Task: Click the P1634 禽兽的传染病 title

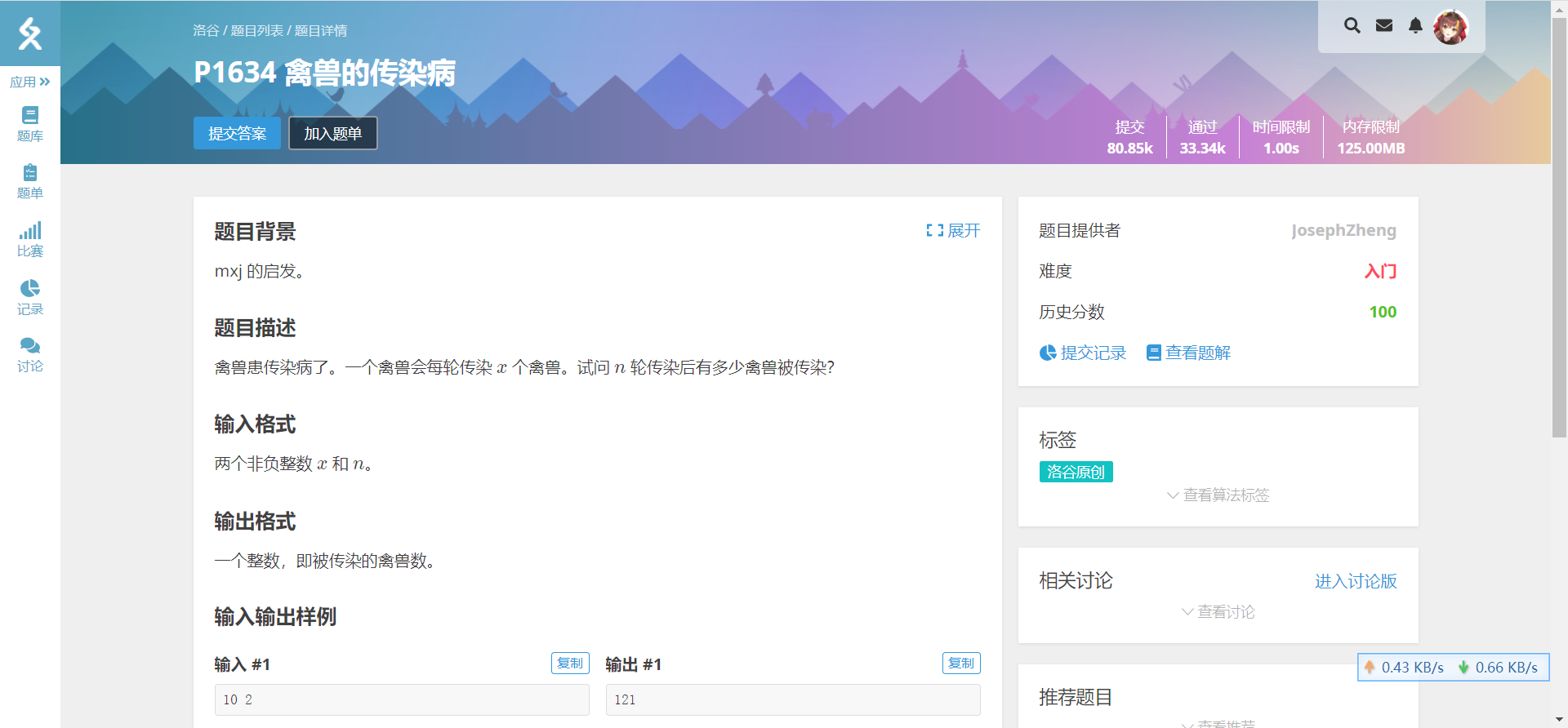Action: [x=324, y=73]
